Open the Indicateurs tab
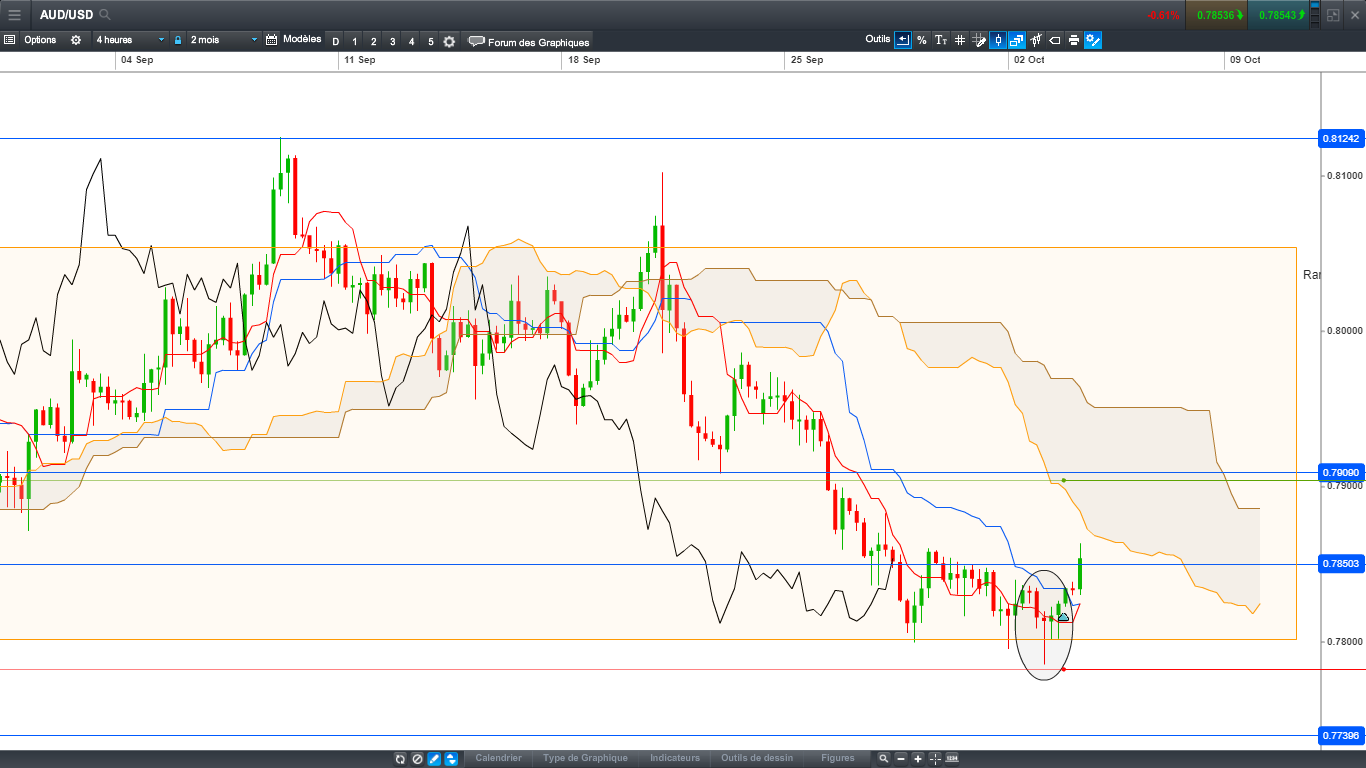 click(x=675, y=758)
